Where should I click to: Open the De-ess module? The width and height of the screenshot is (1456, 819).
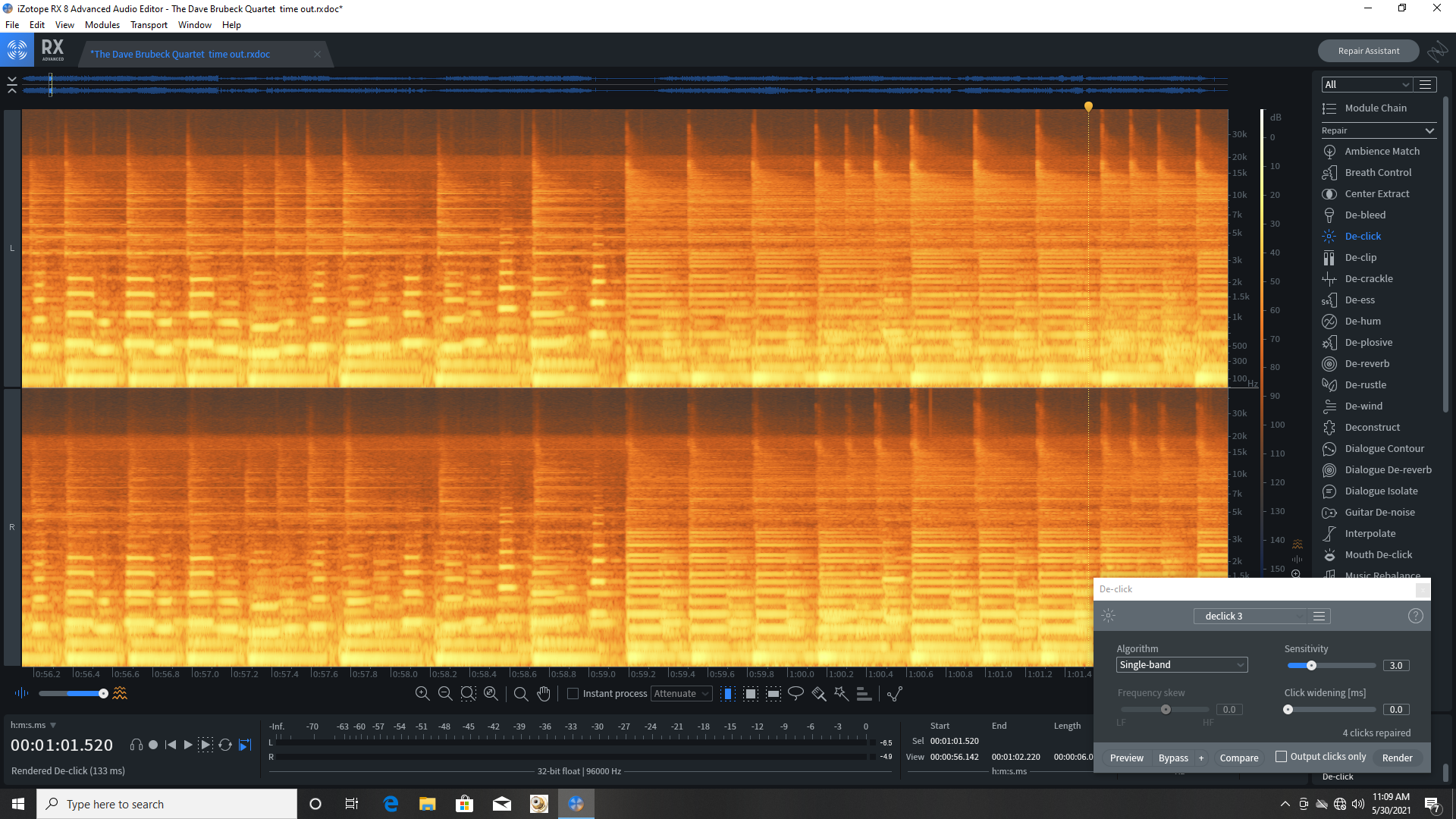pos(1349,300)
